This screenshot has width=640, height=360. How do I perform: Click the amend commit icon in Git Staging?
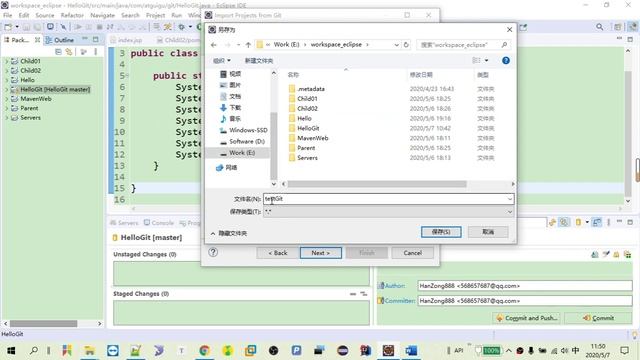pyautogui.click(x=595, y=255)
